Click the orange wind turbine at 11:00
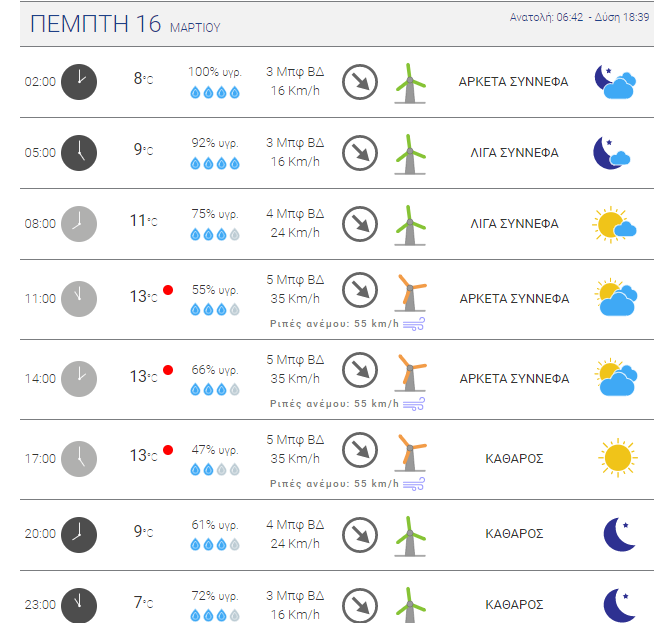 tap(411, 292)
